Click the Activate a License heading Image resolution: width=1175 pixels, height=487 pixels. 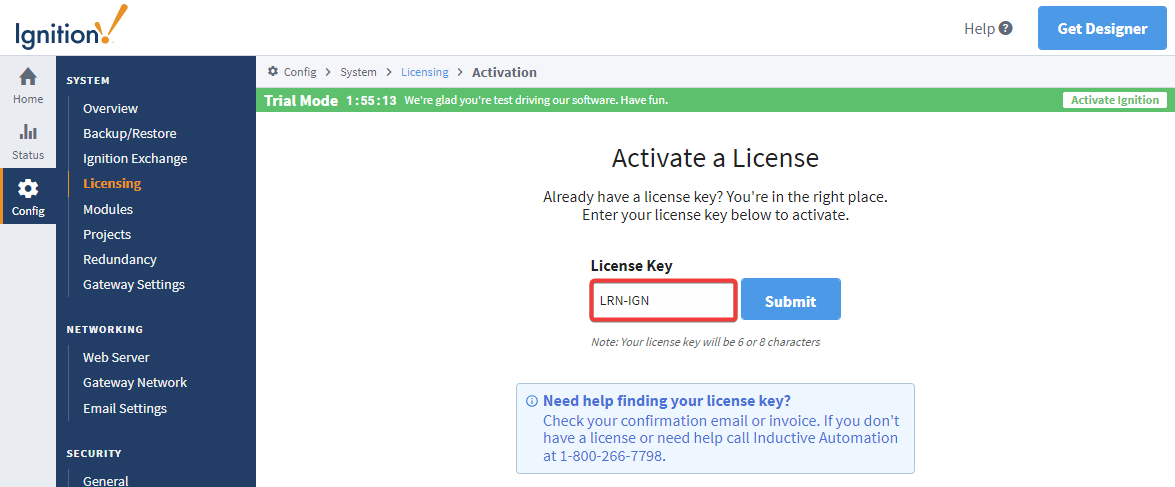[715, 158]
